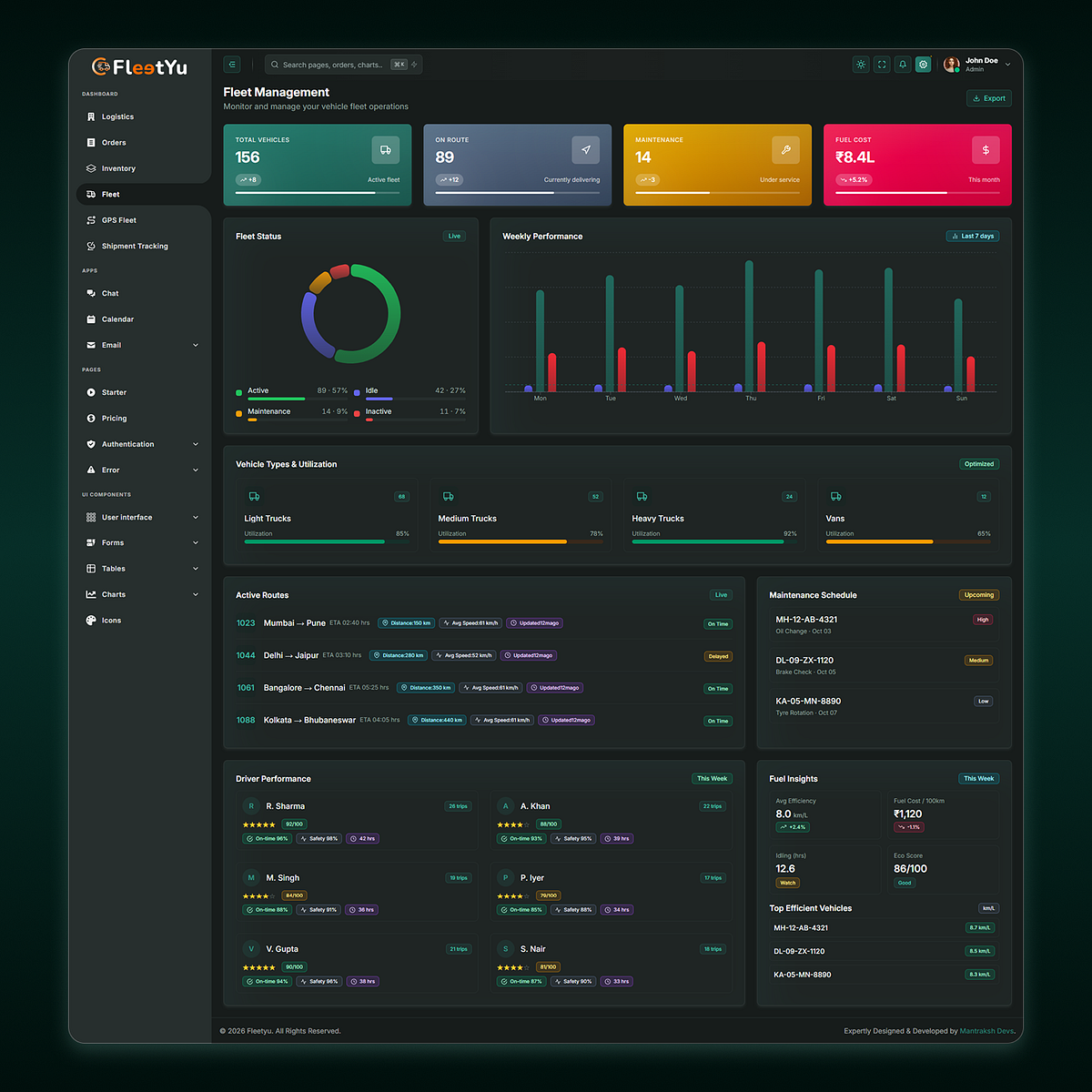The image size is (1092, 1092).
Task: Click M. Singh's driver avatar
Action: 251,878
